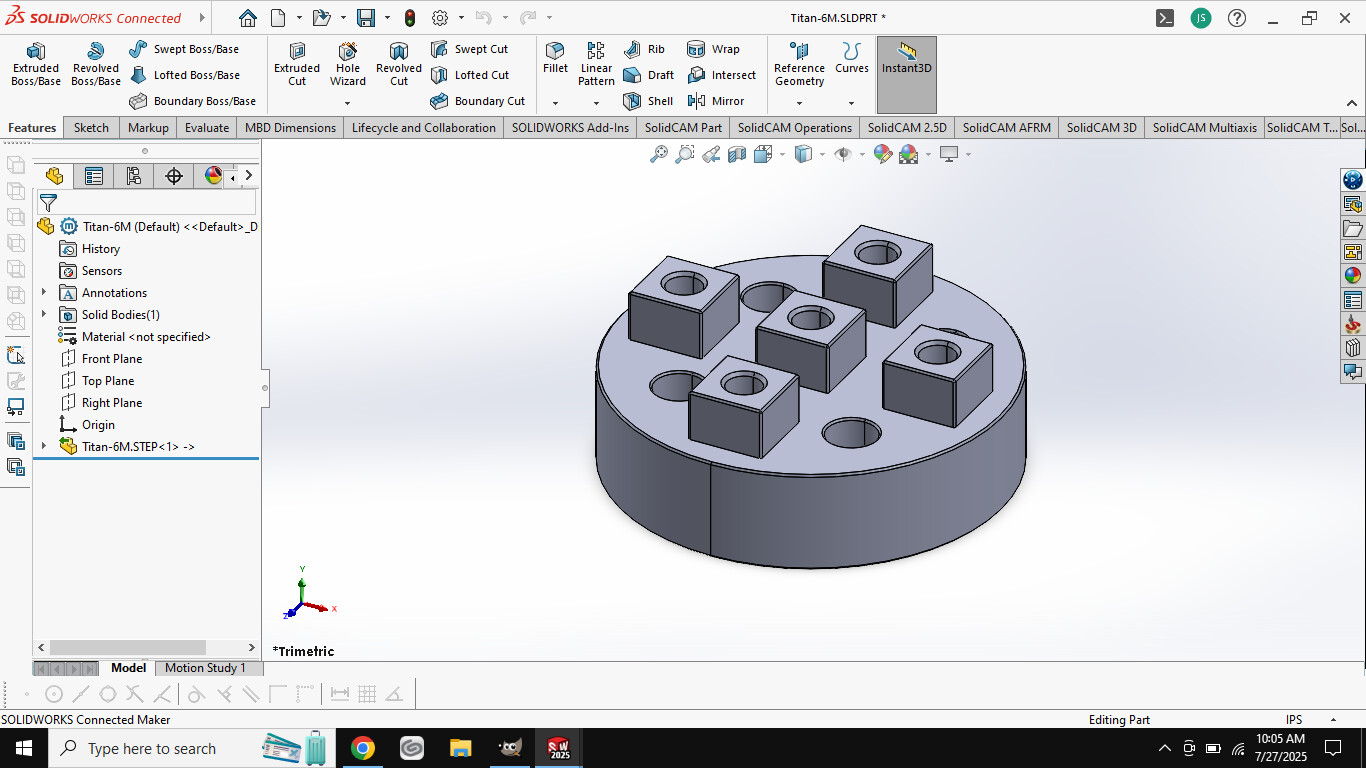Open Edit Appearance color ball icon

[882, 154]
